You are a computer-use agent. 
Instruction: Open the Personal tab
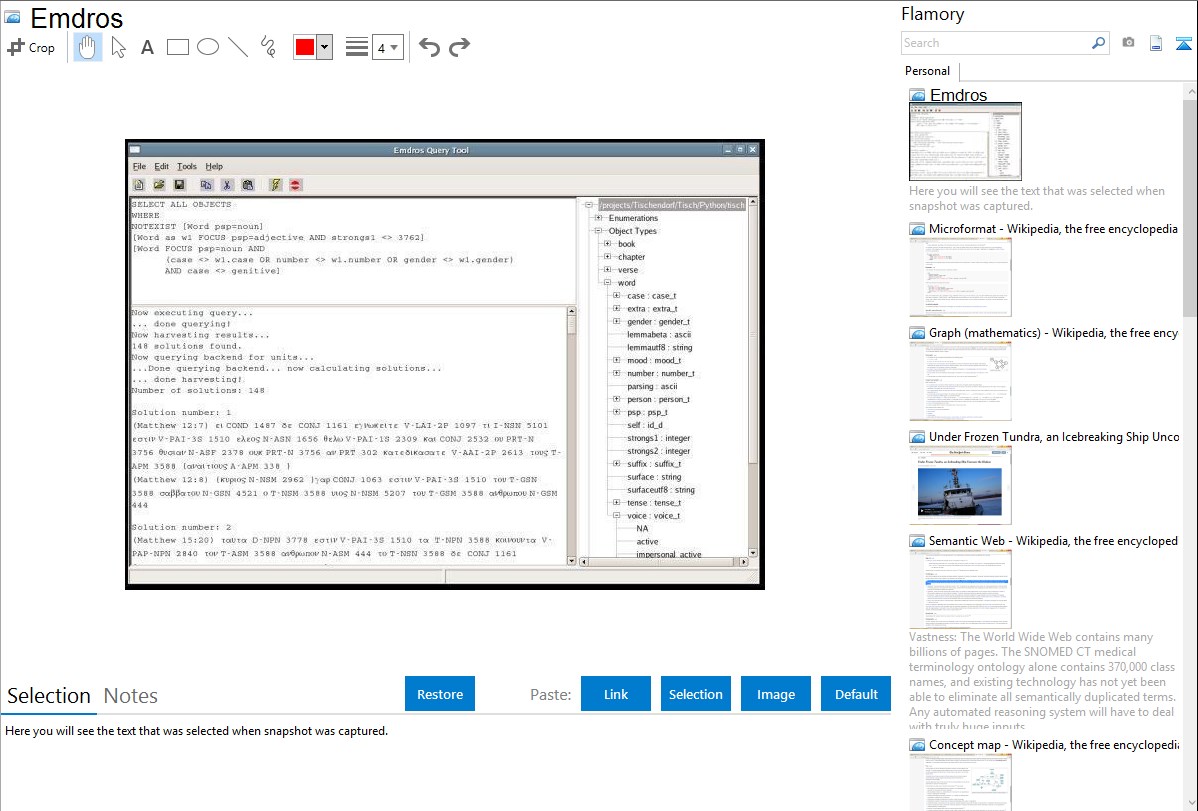pos(927,71)
